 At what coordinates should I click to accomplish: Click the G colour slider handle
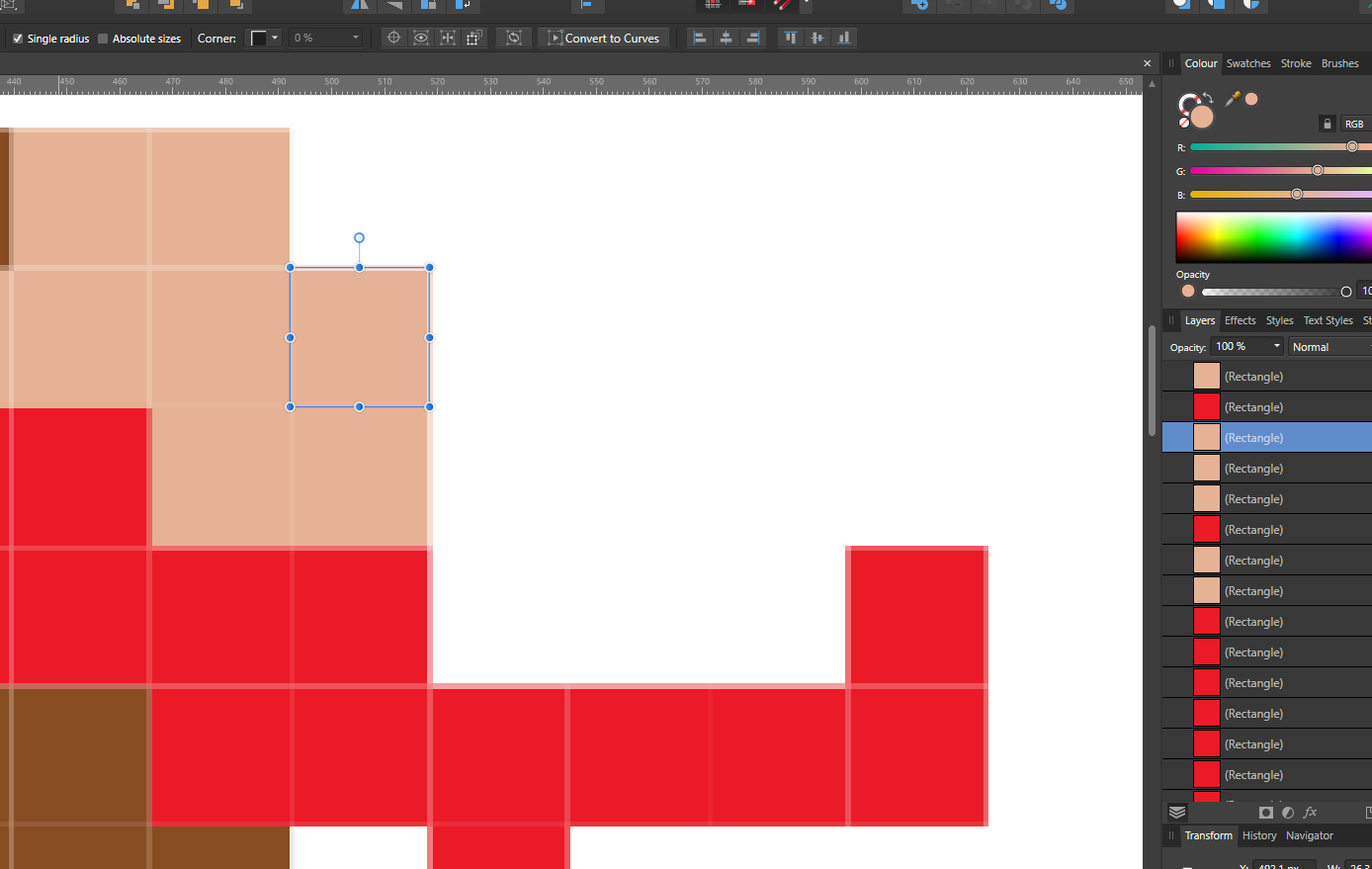pos(1318,170)
